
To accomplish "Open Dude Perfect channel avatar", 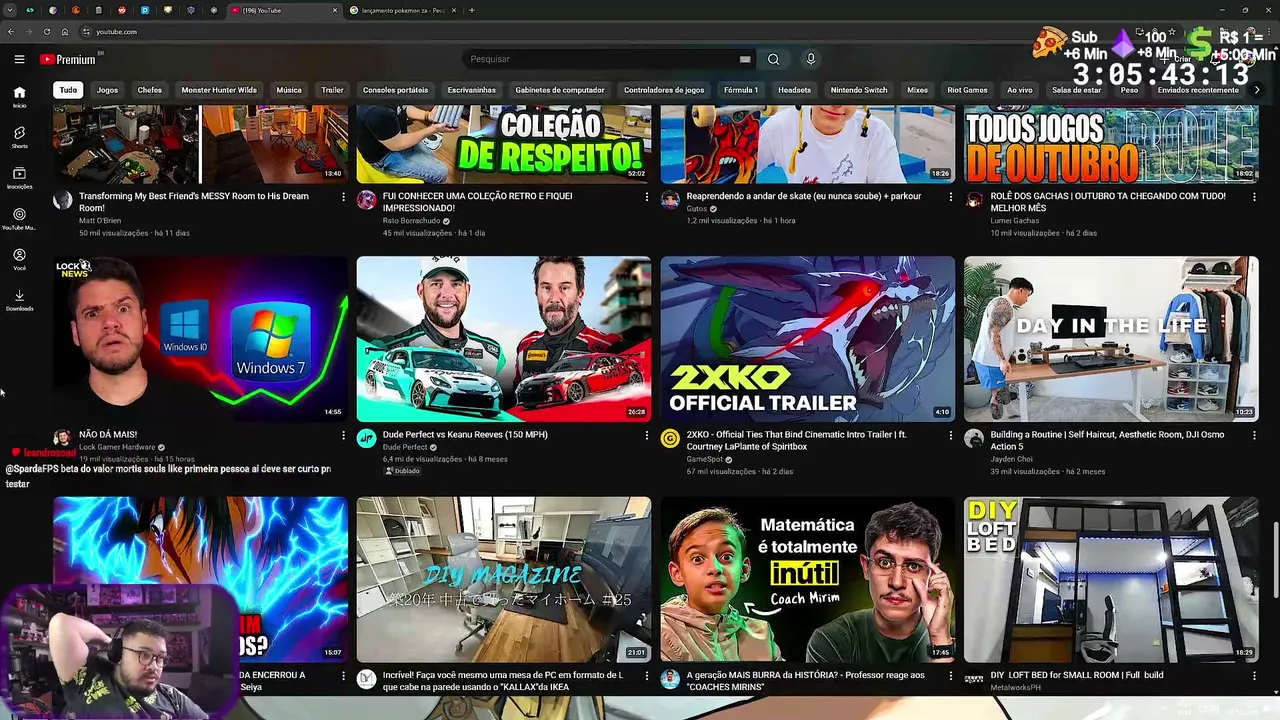I will coord(366,438).
